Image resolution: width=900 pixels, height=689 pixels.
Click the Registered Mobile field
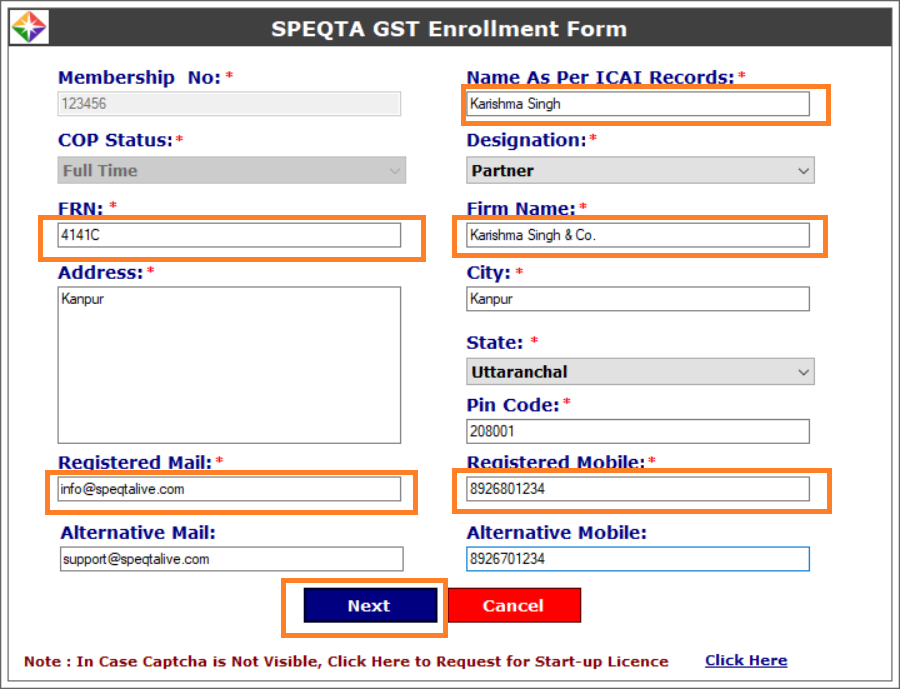pos(637,489)
